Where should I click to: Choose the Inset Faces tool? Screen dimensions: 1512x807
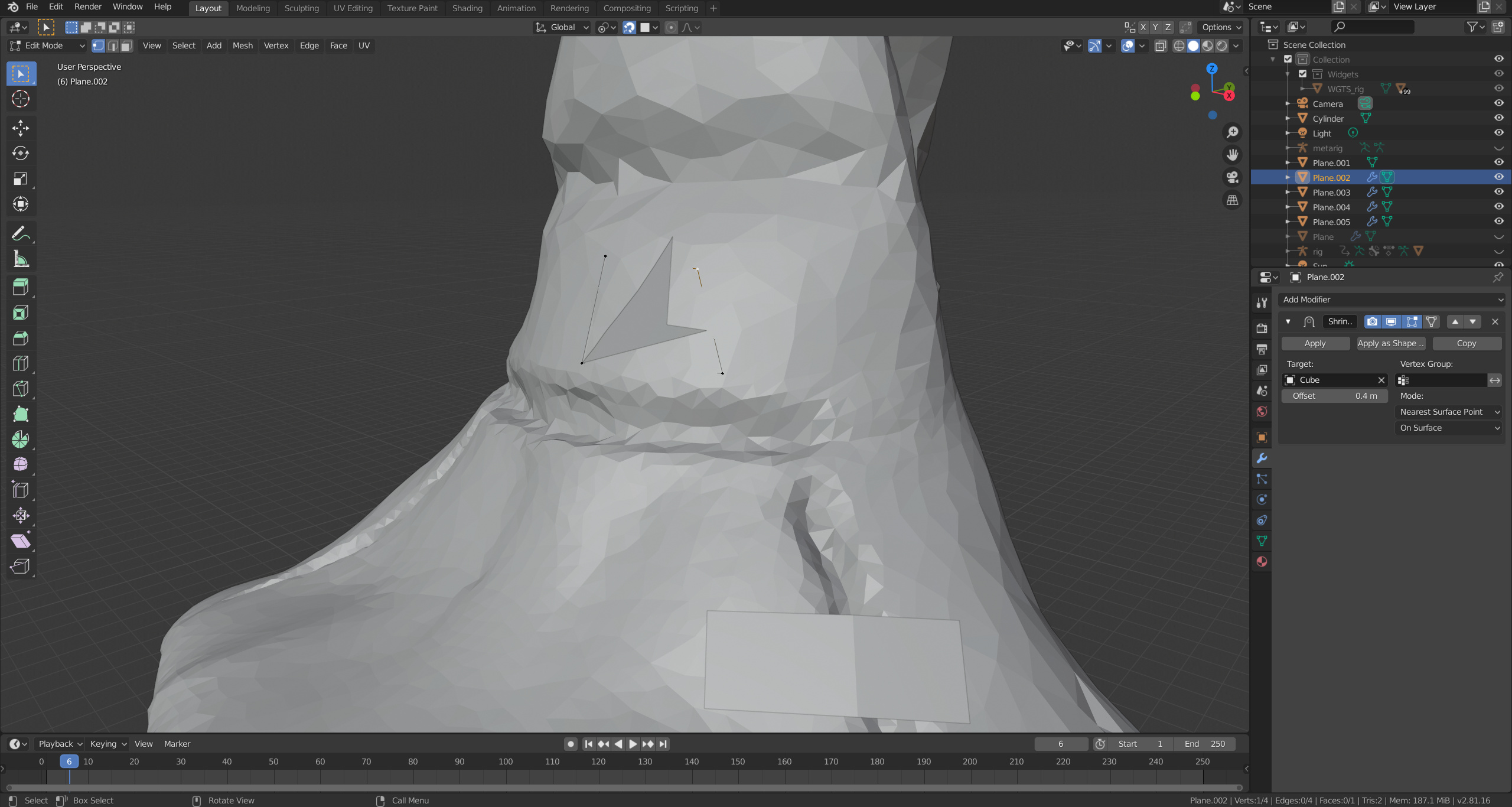click(21, 313)
